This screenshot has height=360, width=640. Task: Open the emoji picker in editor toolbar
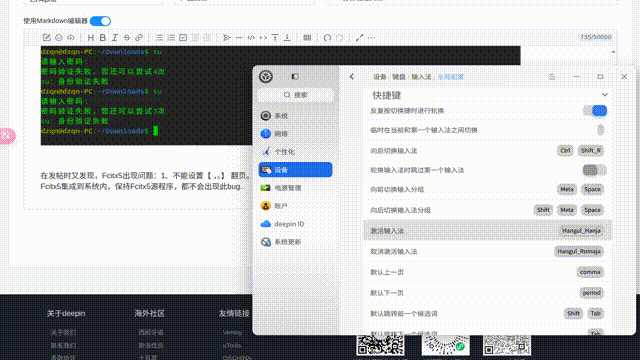point(59,38)
